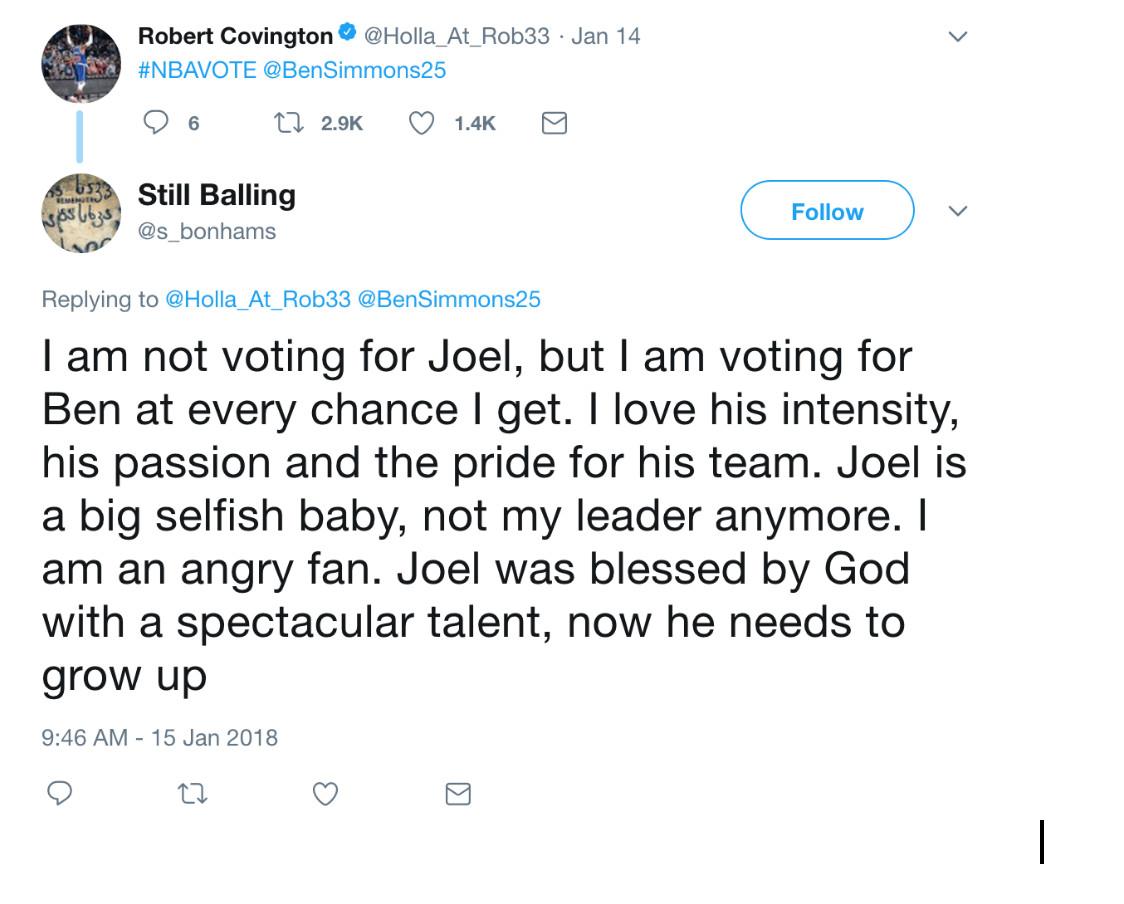The height and width of the screenshot is (904, 1124).
Task: Open @BenSimmons25 mention in Covington's tweet
Action: (x=354, y=70)
